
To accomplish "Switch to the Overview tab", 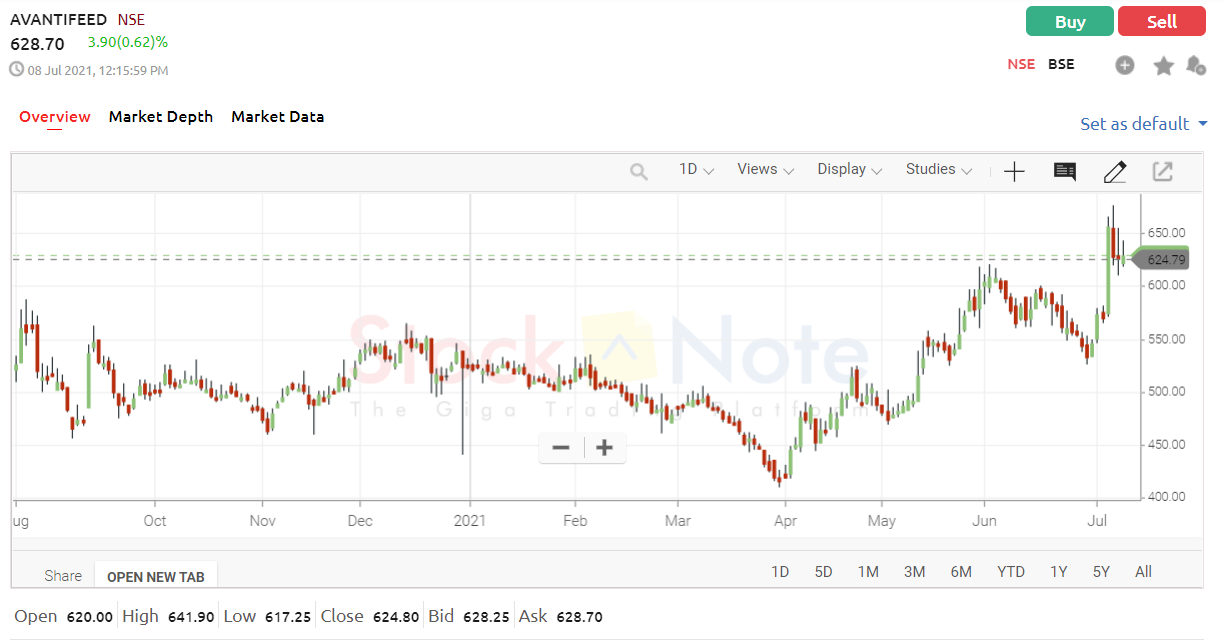I will pos(55,117).
